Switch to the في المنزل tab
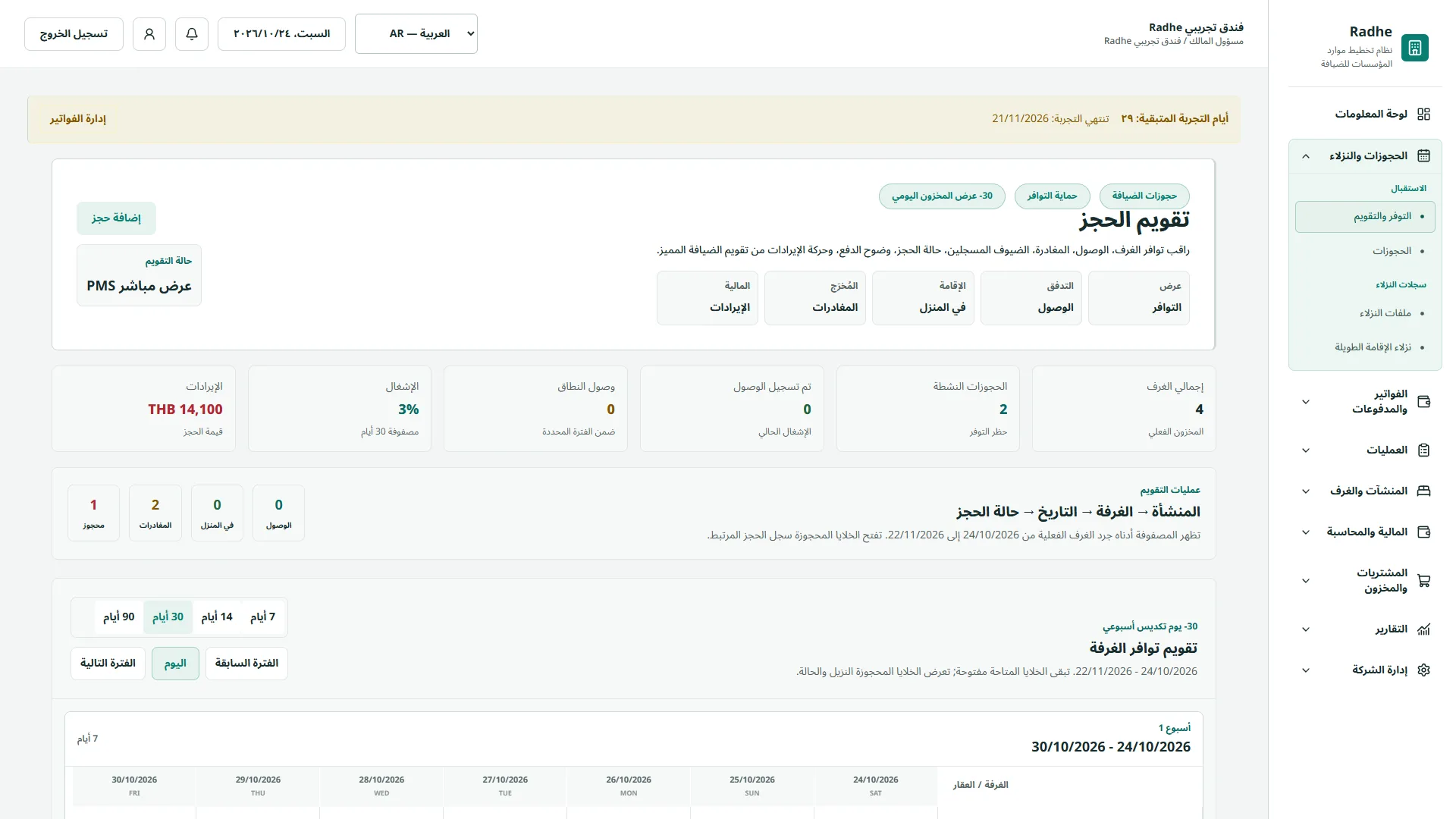Viewport: 1456px width, 819px height. click(923, 298)
